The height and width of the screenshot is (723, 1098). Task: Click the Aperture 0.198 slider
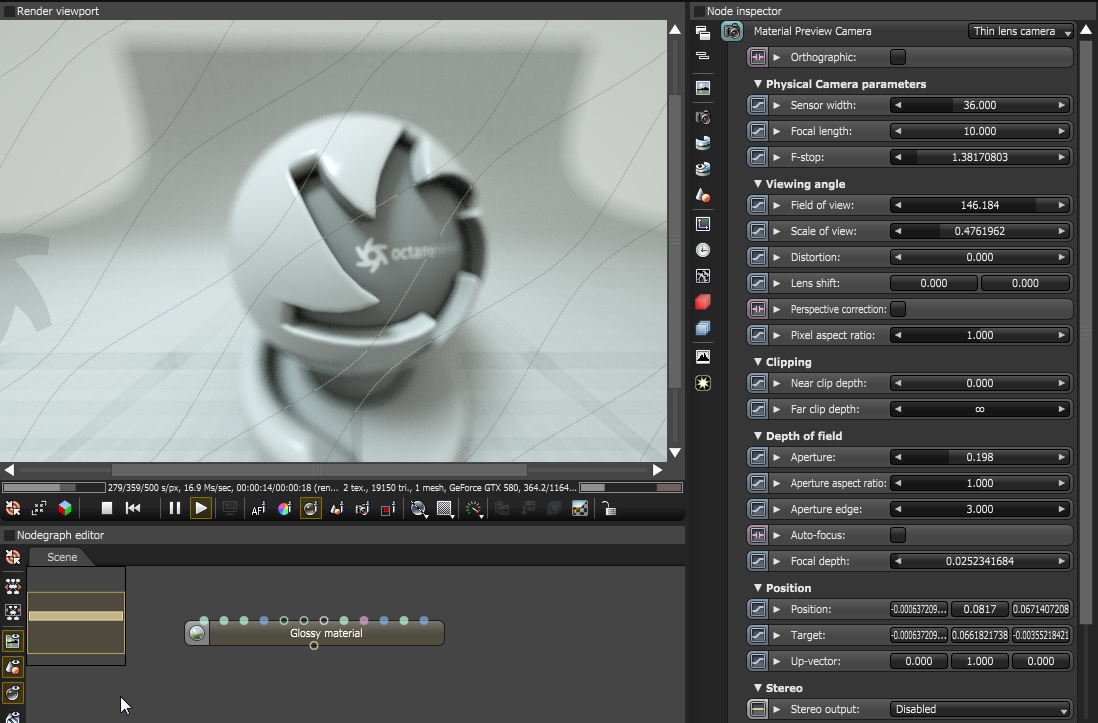[980, 457]
